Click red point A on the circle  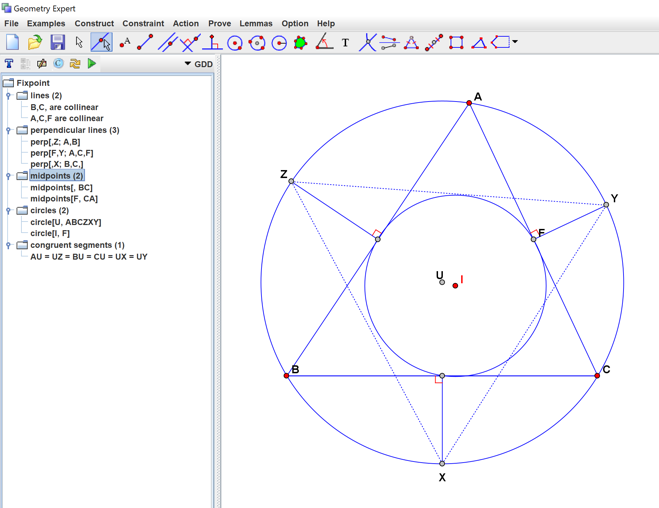(469, 103)
